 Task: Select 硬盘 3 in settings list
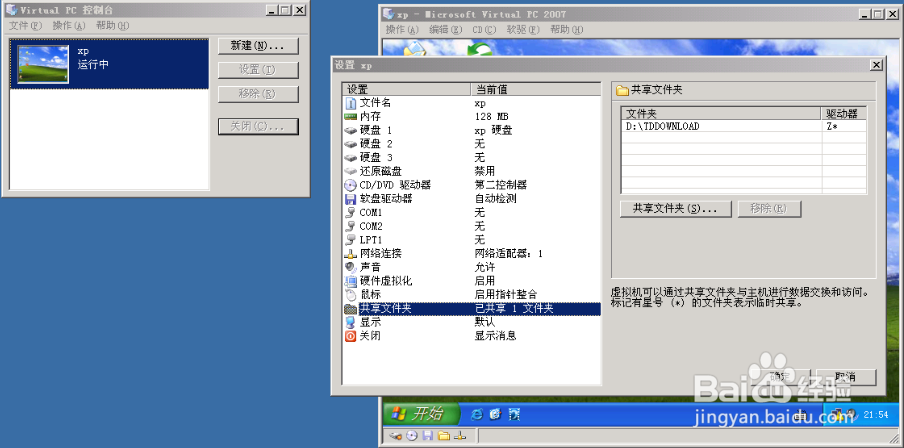472,157
